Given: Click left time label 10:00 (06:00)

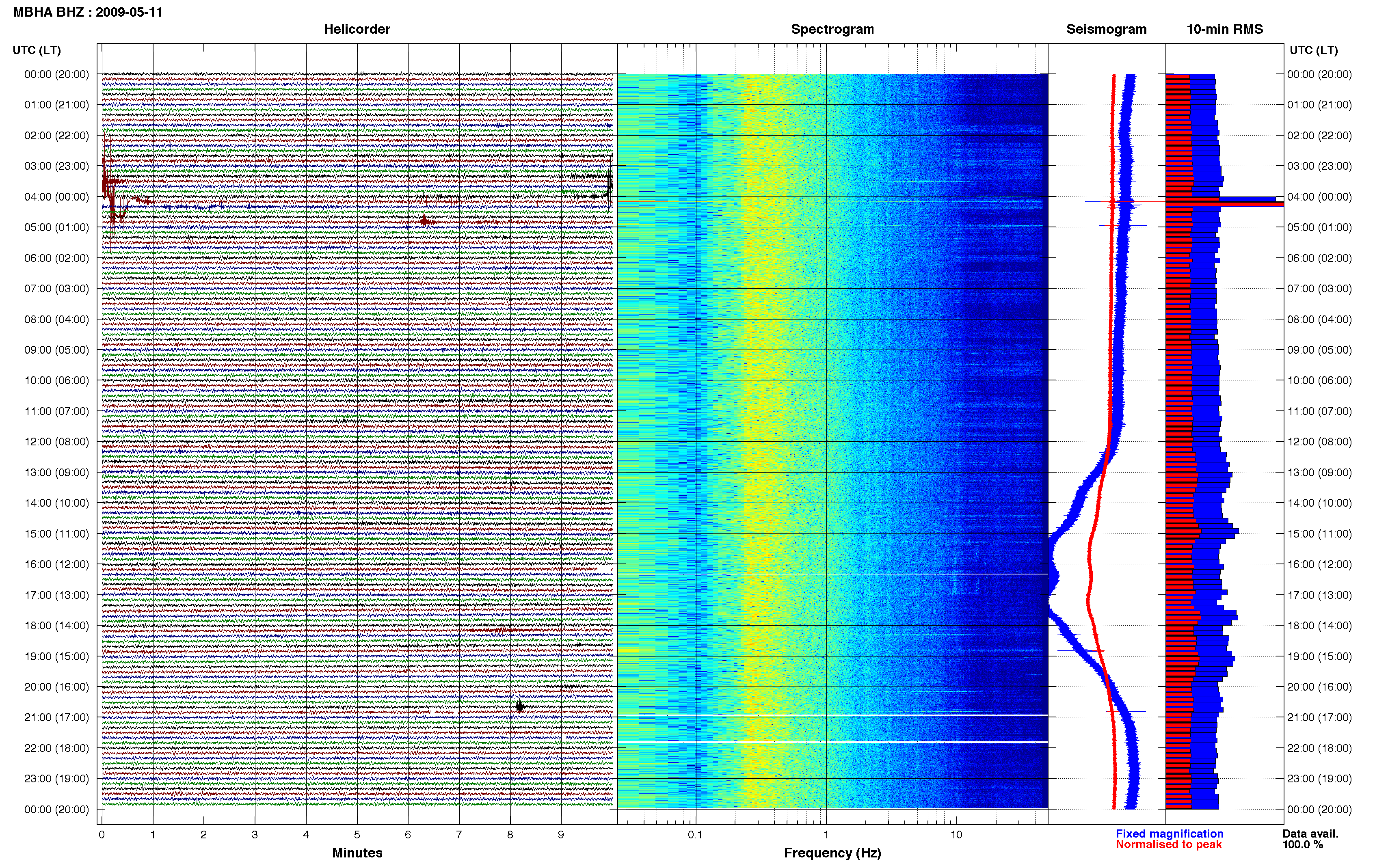Looking at the screenshot, I should tap(57, 380).
